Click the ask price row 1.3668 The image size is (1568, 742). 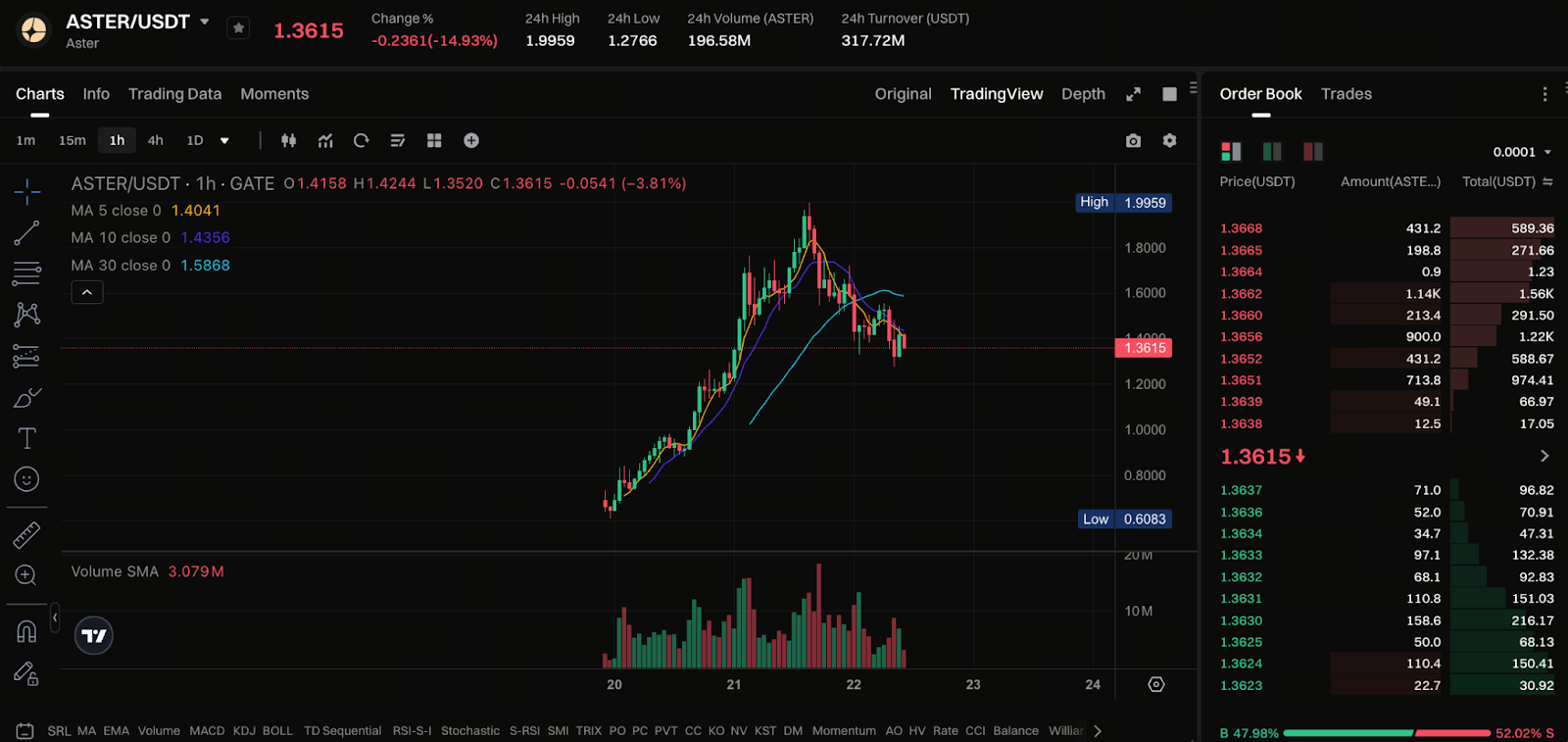1387,228
